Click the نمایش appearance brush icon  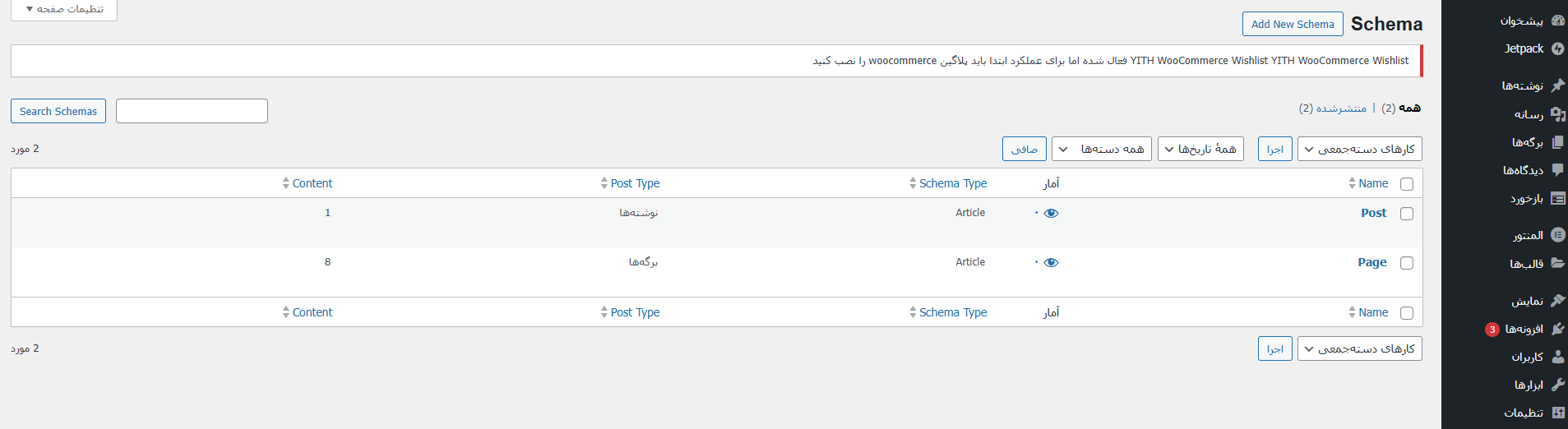1557,300
